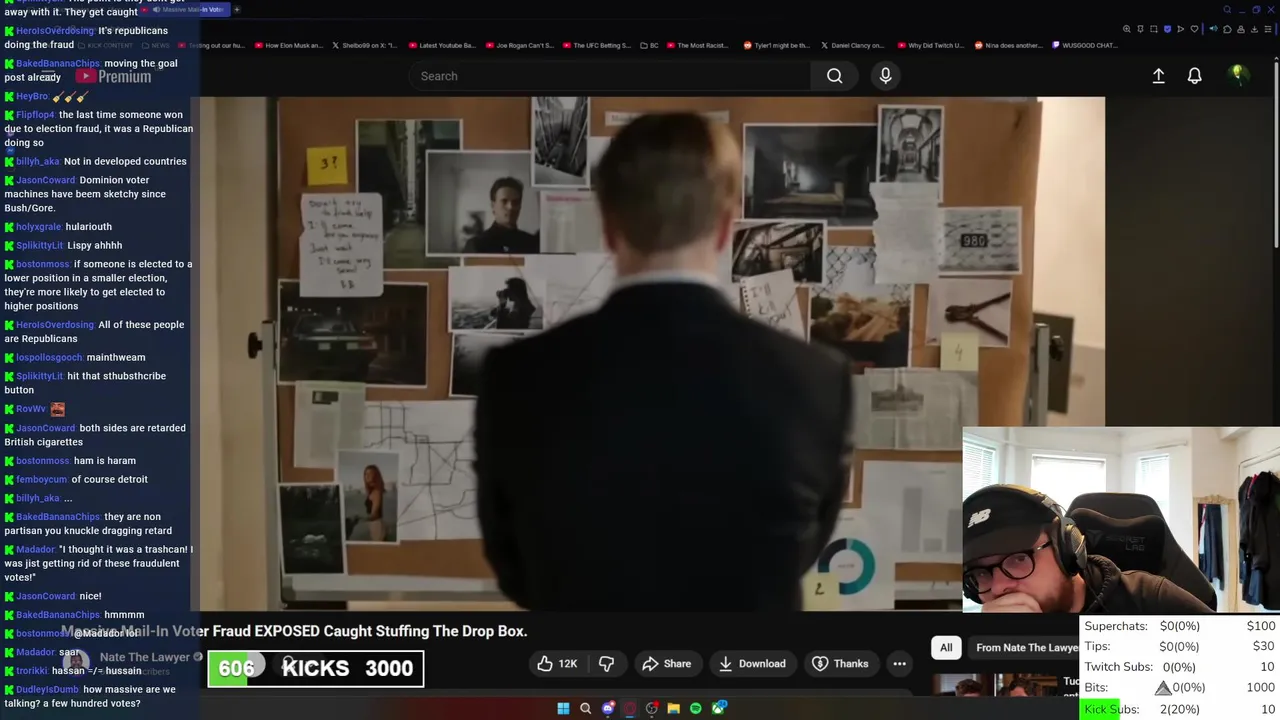Bookmark page with the heart icon
This screenshot has width=1280, height=720.
coord(1194,29)
